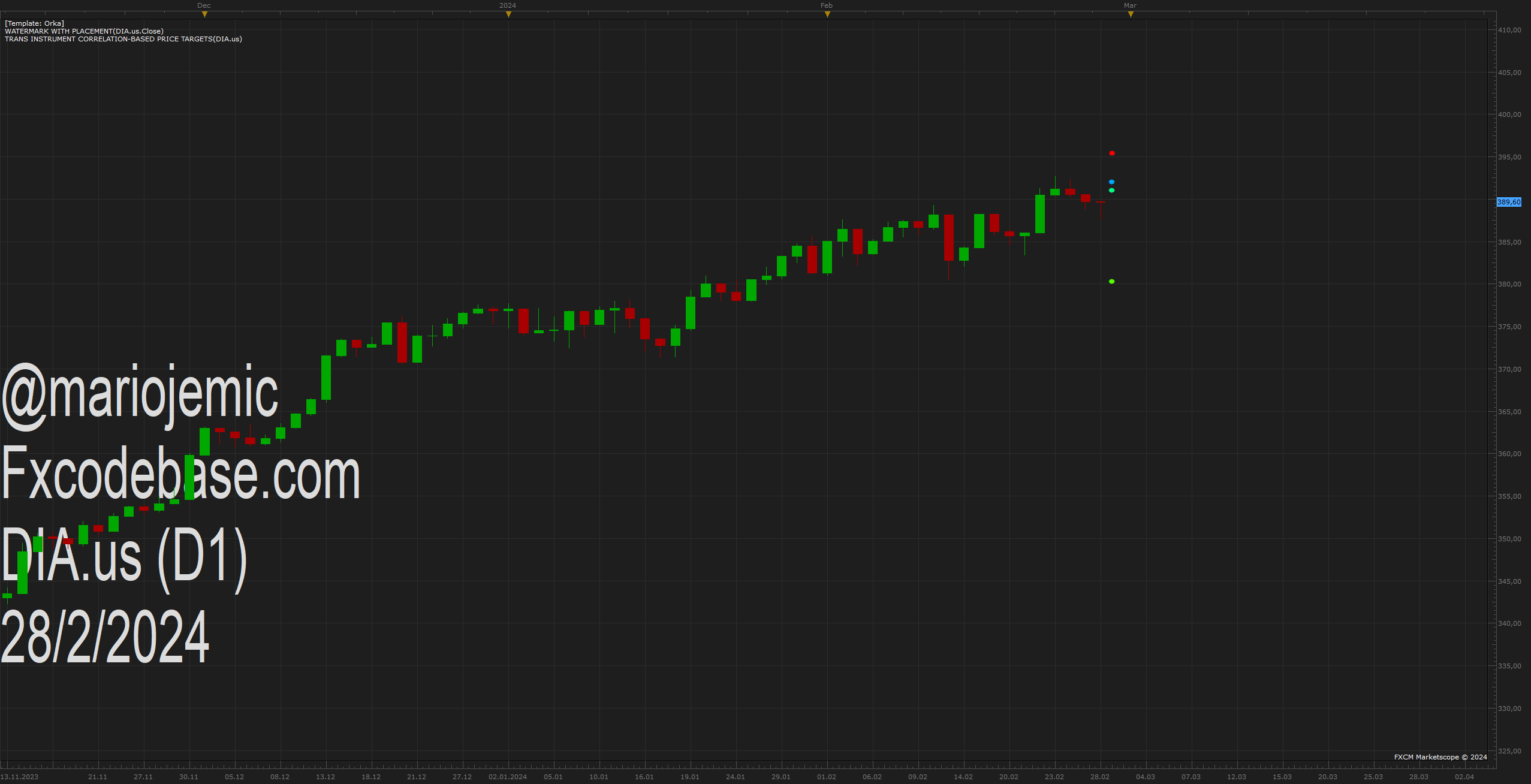
Task: Click the 20.03 date axis label
Action: pyautogui.click(x=1328, y=777)
